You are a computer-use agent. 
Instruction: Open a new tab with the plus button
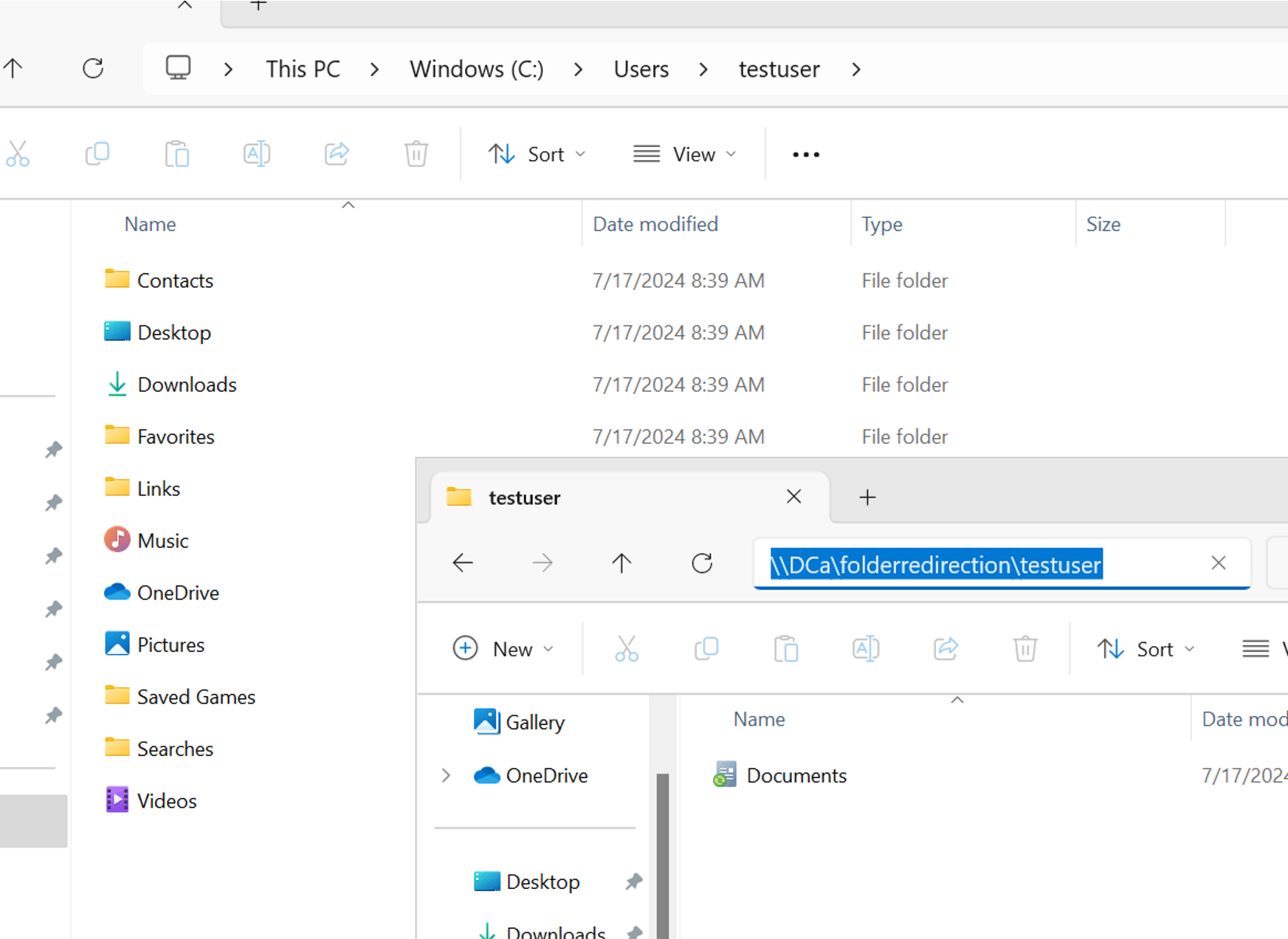[867, 497]
